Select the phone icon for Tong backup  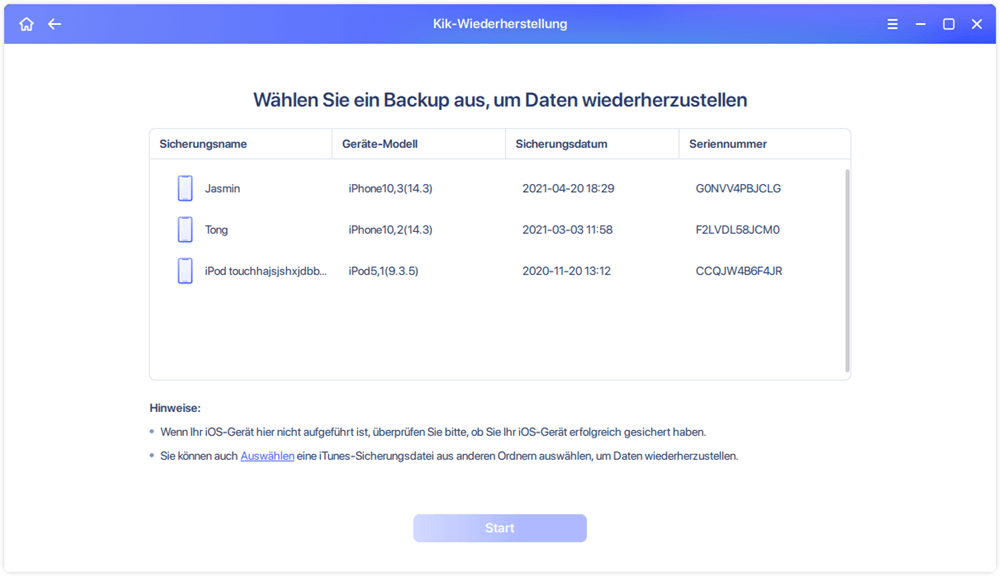(x=185, y=230)
